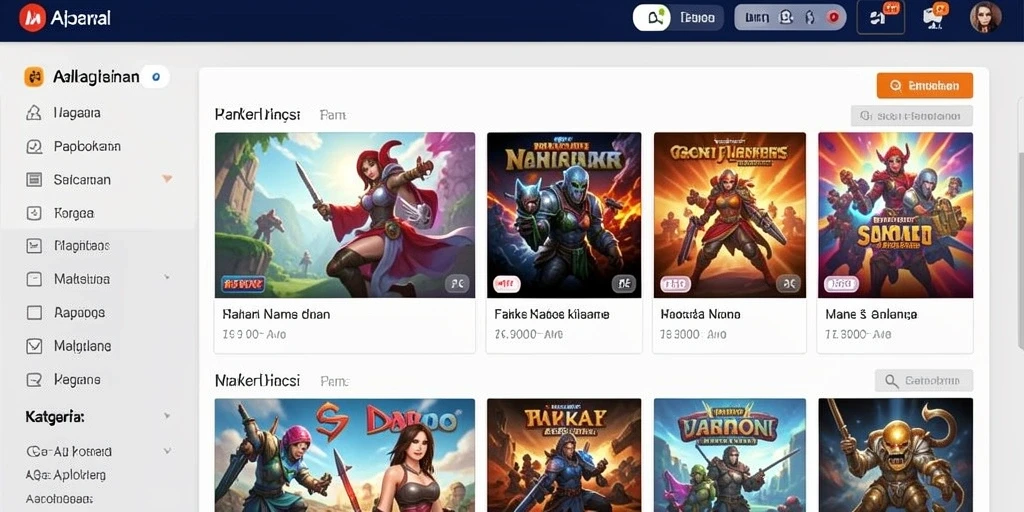This screenshot has height=512, width=1024.
Task: Open the Papbokann menu item
Action: pyautogui.click(x=87, y=146)
